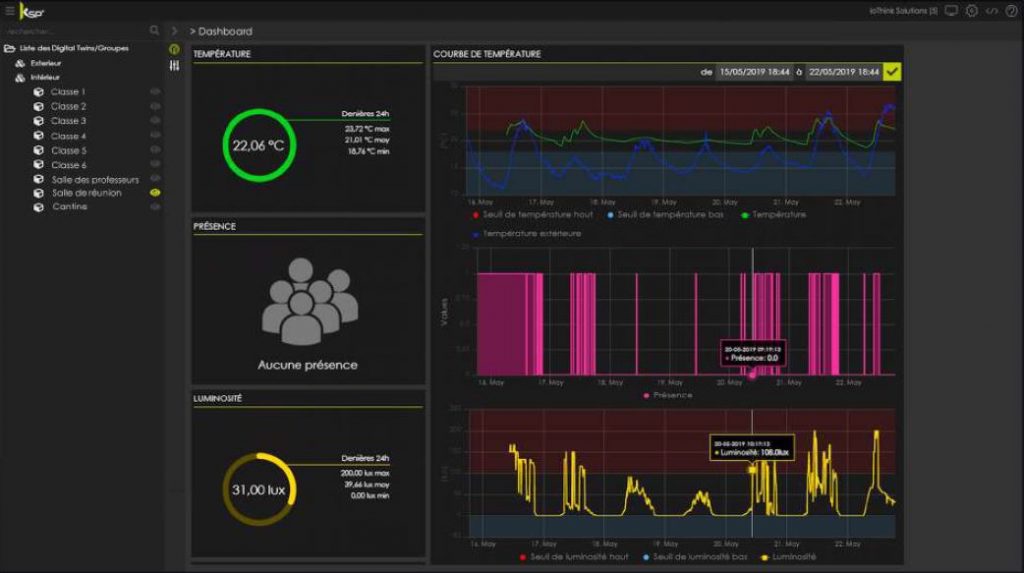1024x573 pixels.
Task: Open settings gear in the top bar
Action: (971, 11)
